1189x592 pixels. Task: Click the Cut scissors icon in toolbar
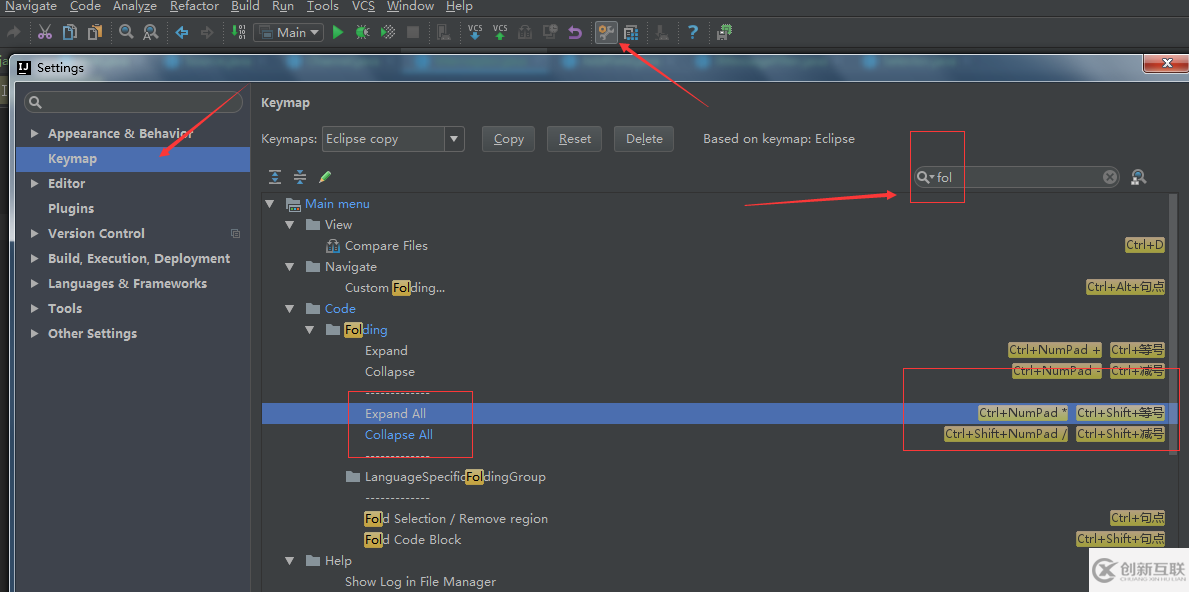(x=45, y=32)
